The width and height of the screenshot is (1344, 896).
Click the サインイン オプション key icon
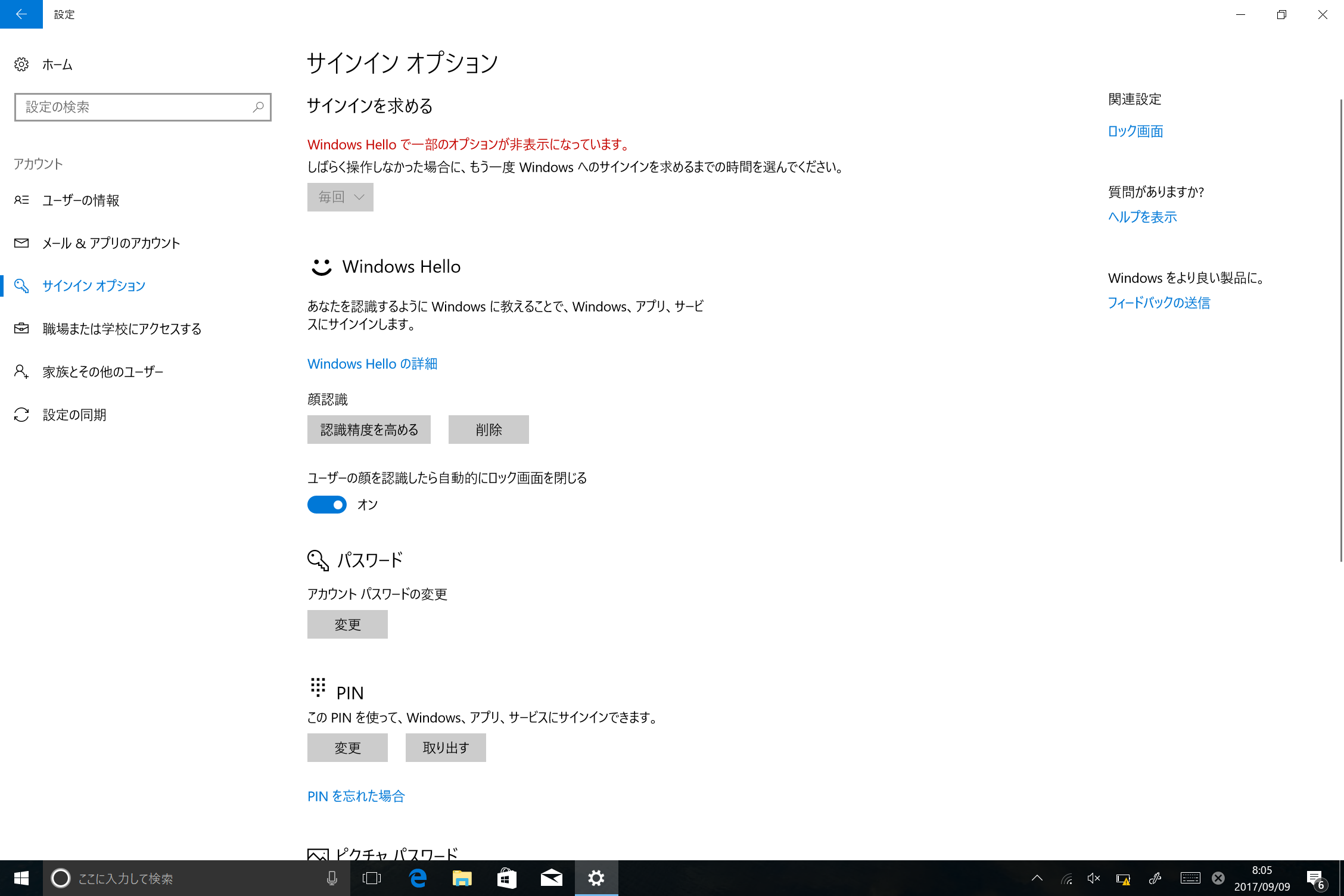[21, 286]
